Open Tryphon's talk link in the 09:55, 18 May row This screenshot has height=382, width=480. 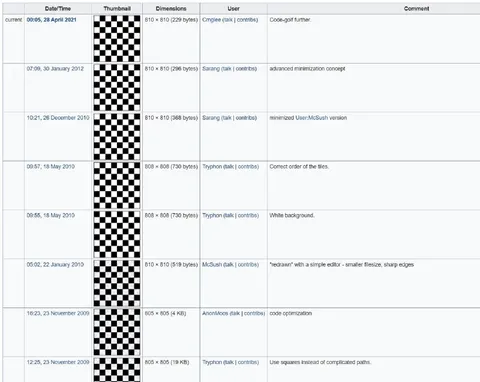(x=230, y=216)
